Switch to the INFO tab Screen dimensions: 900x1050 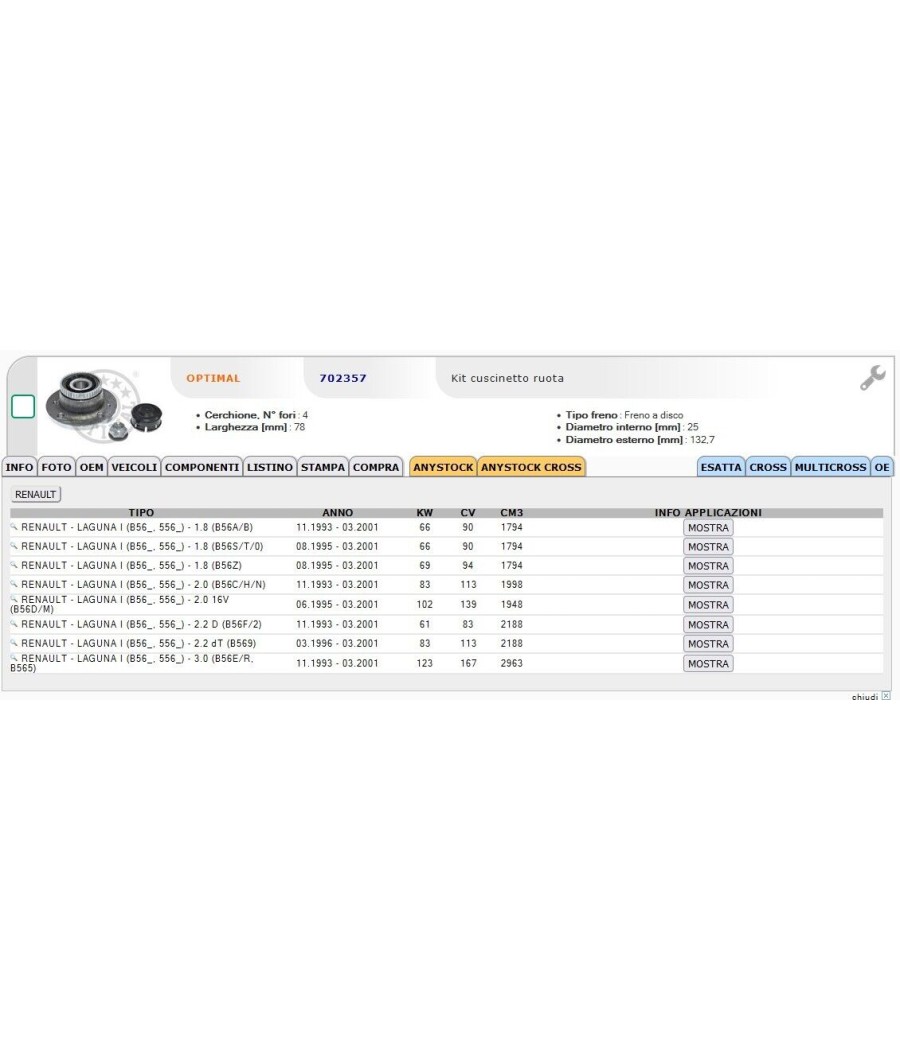click(19, 467)
